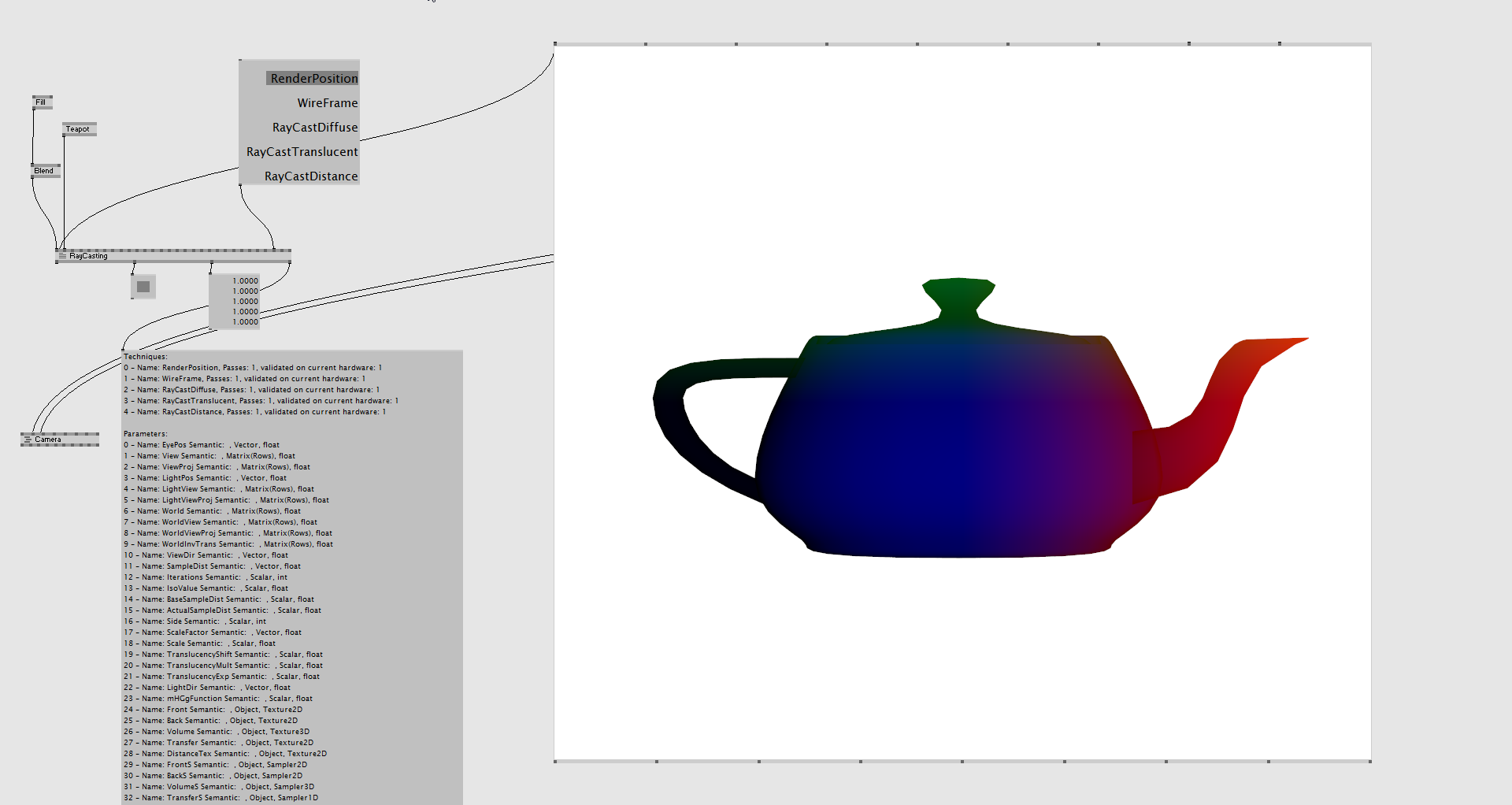Click the RayCasting node's module icon
1512x805 pixels.
[62, 256]
